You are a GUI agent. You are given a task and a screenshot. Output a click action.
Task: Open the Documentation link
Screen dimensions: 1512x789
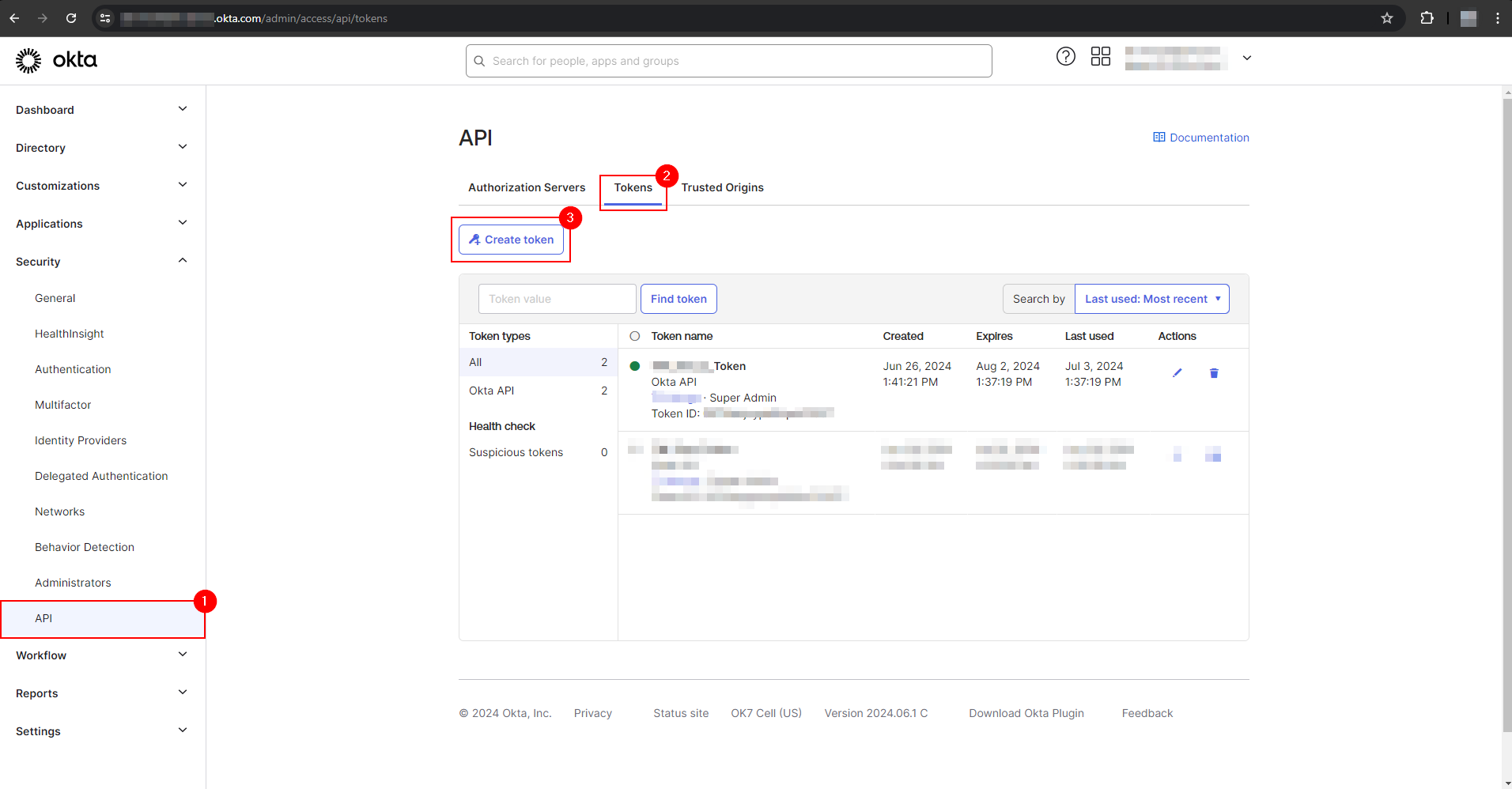pos(1201,138)
